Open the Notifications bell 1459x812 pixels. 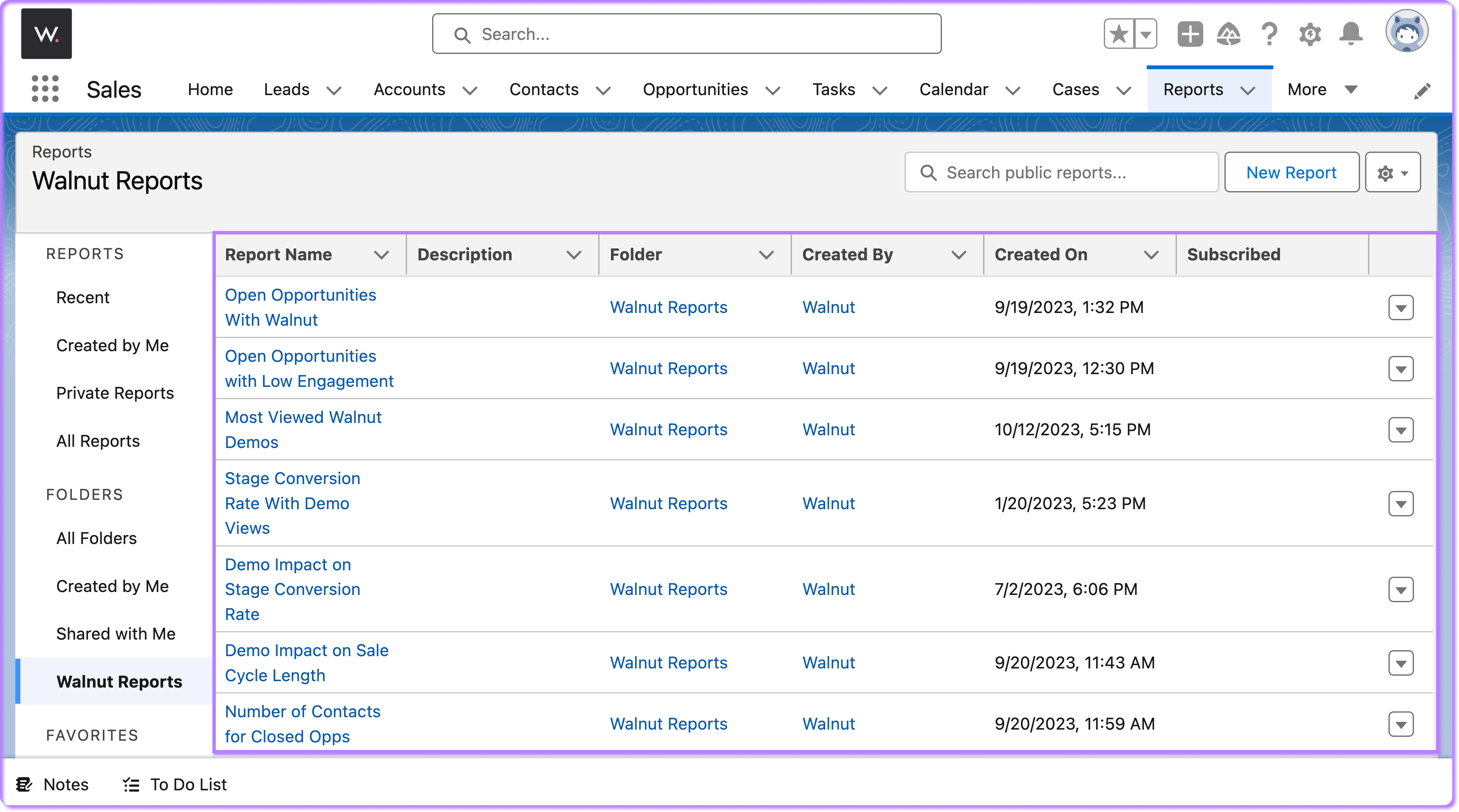pyautogui.click(x=1351, y=34)
